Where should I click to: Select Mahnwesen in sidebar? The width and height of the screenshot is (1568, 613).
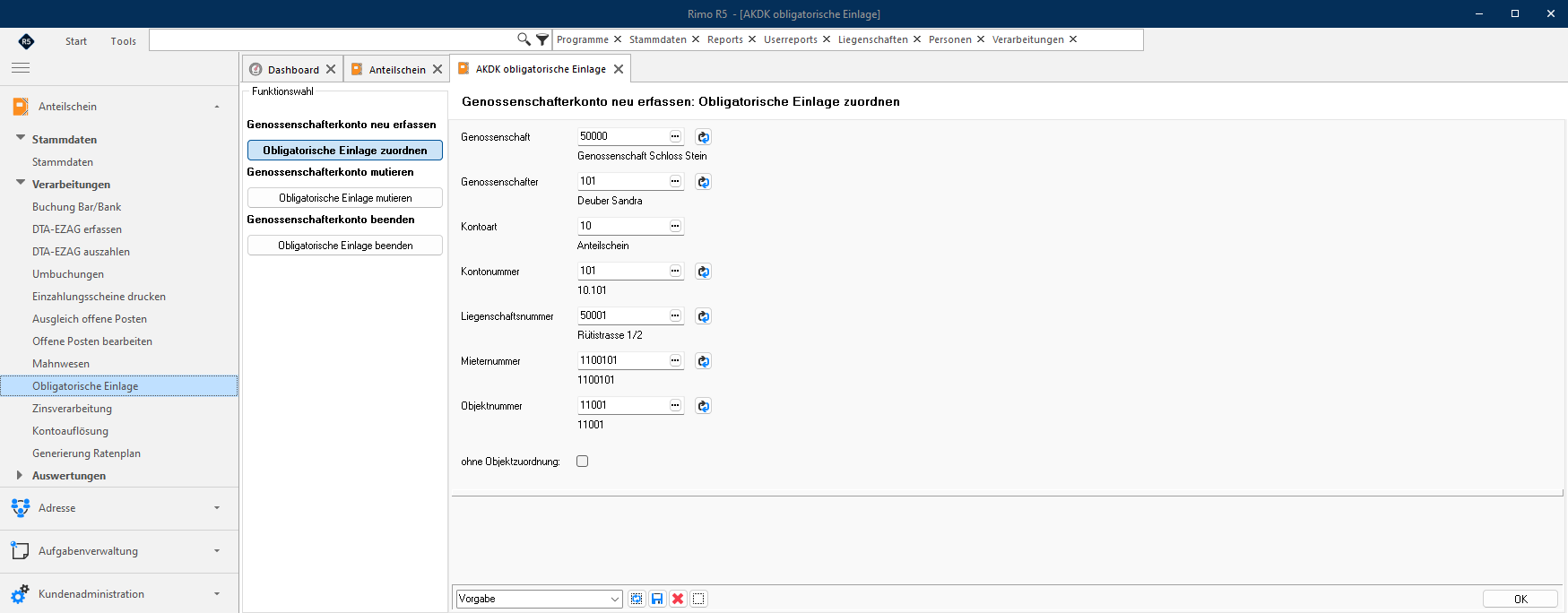click(61, 364)
